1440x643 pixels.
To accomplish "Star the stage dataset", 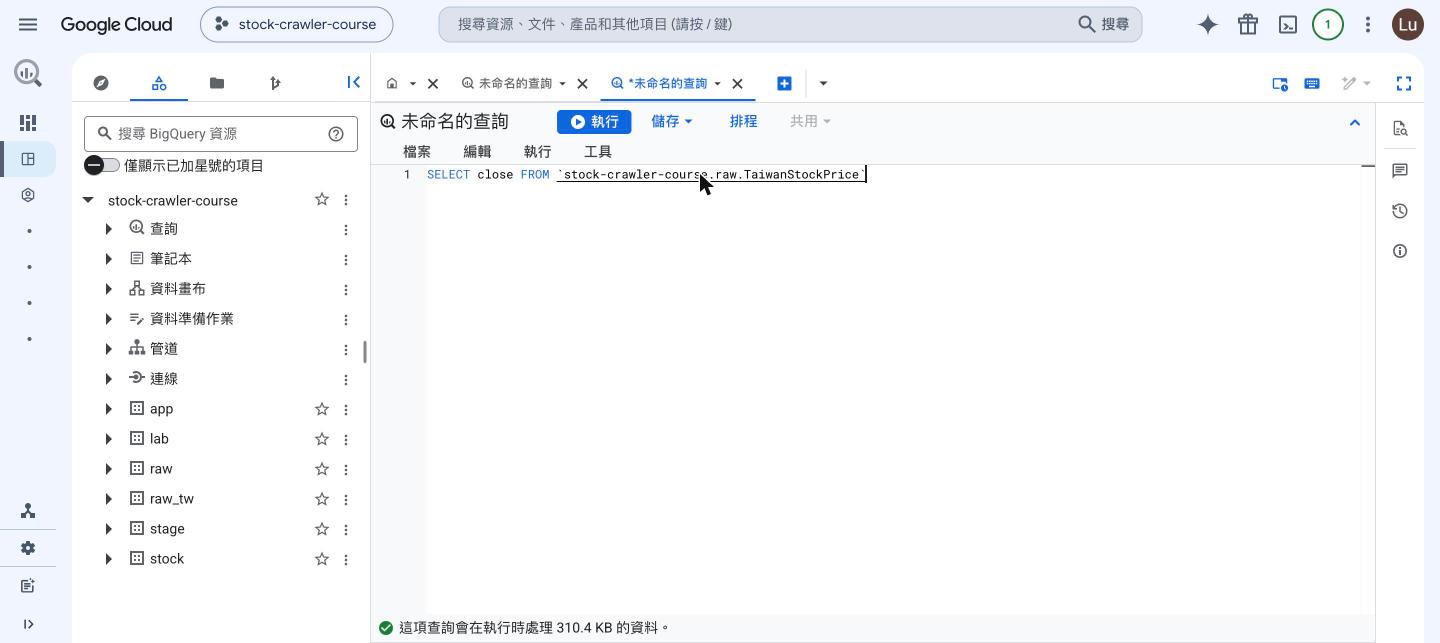I will 322,529.
